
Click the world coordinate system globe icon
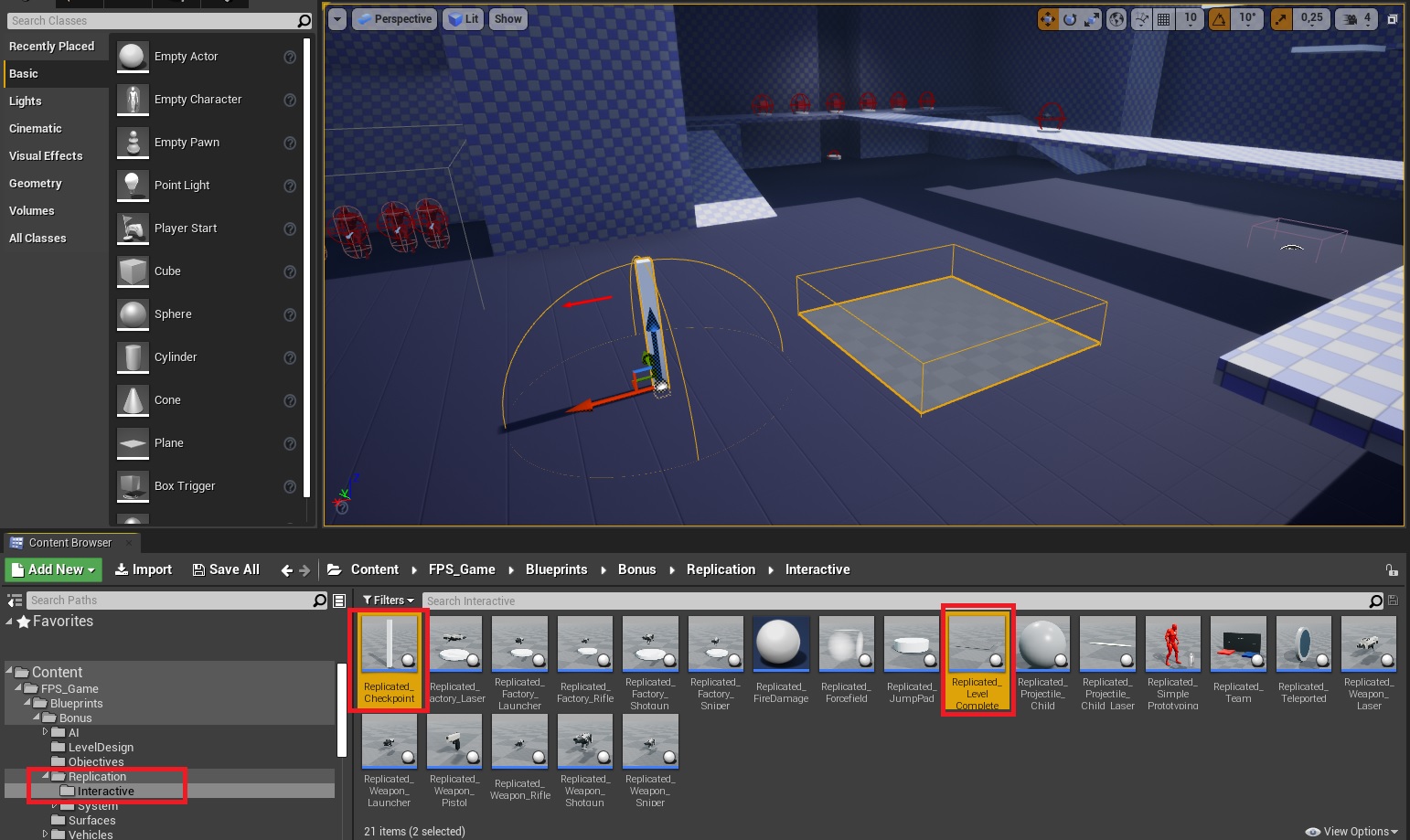coord(1116,19)
